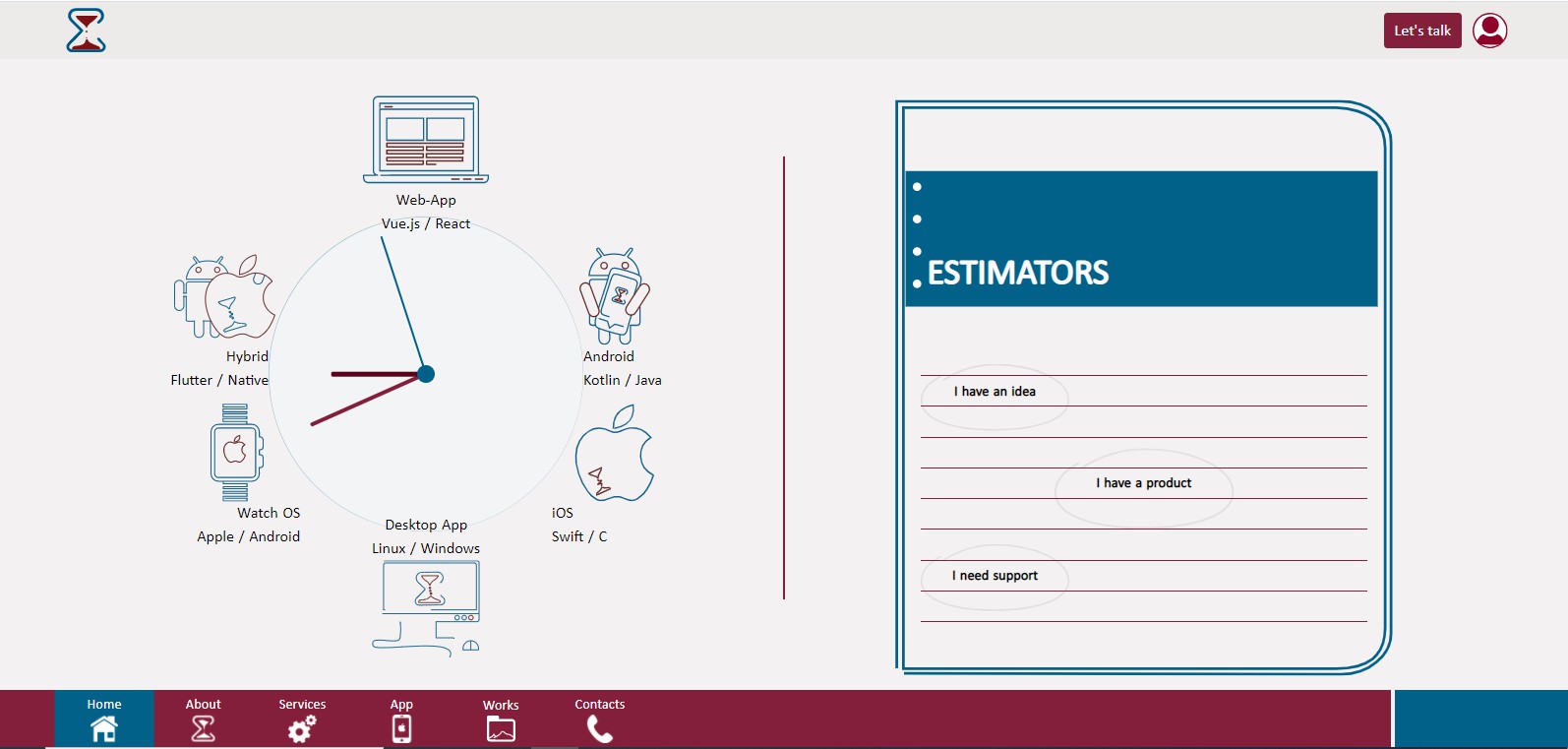Open the Services tab label
Image resolution: width=1568 pixels, height=749 pixels.
coord(302,704)
